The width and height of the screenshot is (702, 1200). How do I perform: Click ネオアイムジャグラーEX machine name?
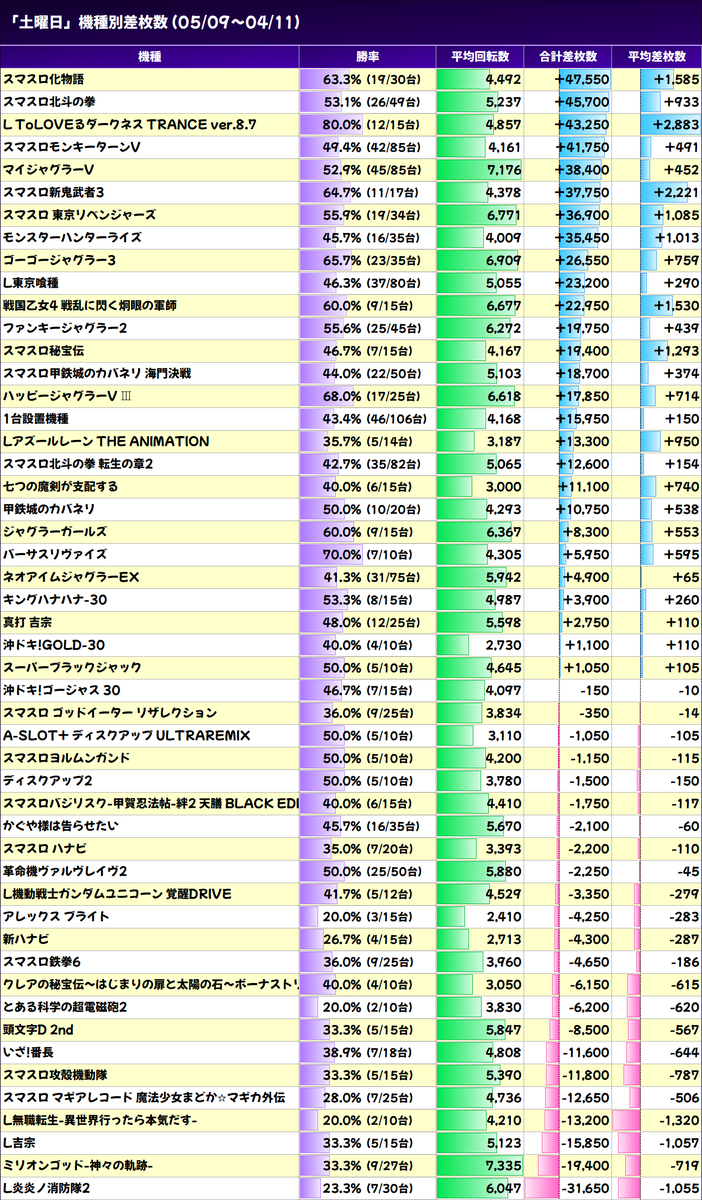[71, 577]
